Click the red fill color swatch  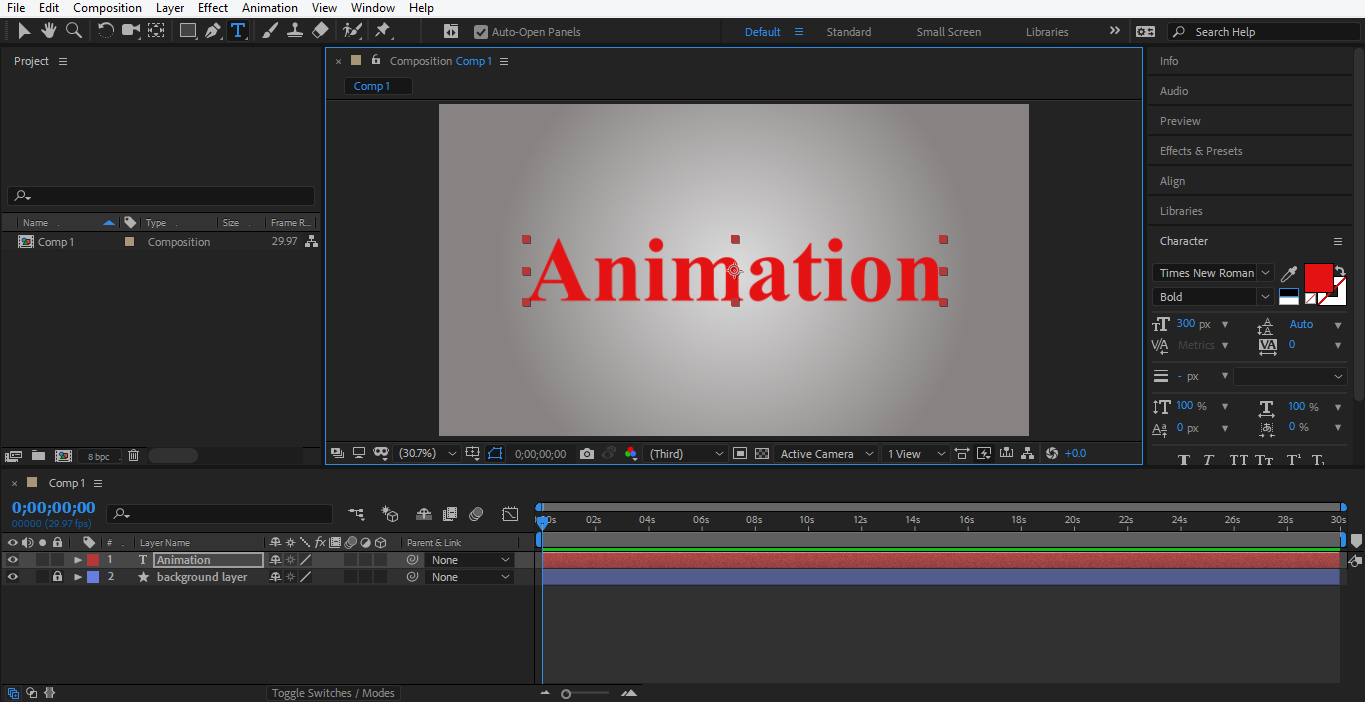point(1318,277)
